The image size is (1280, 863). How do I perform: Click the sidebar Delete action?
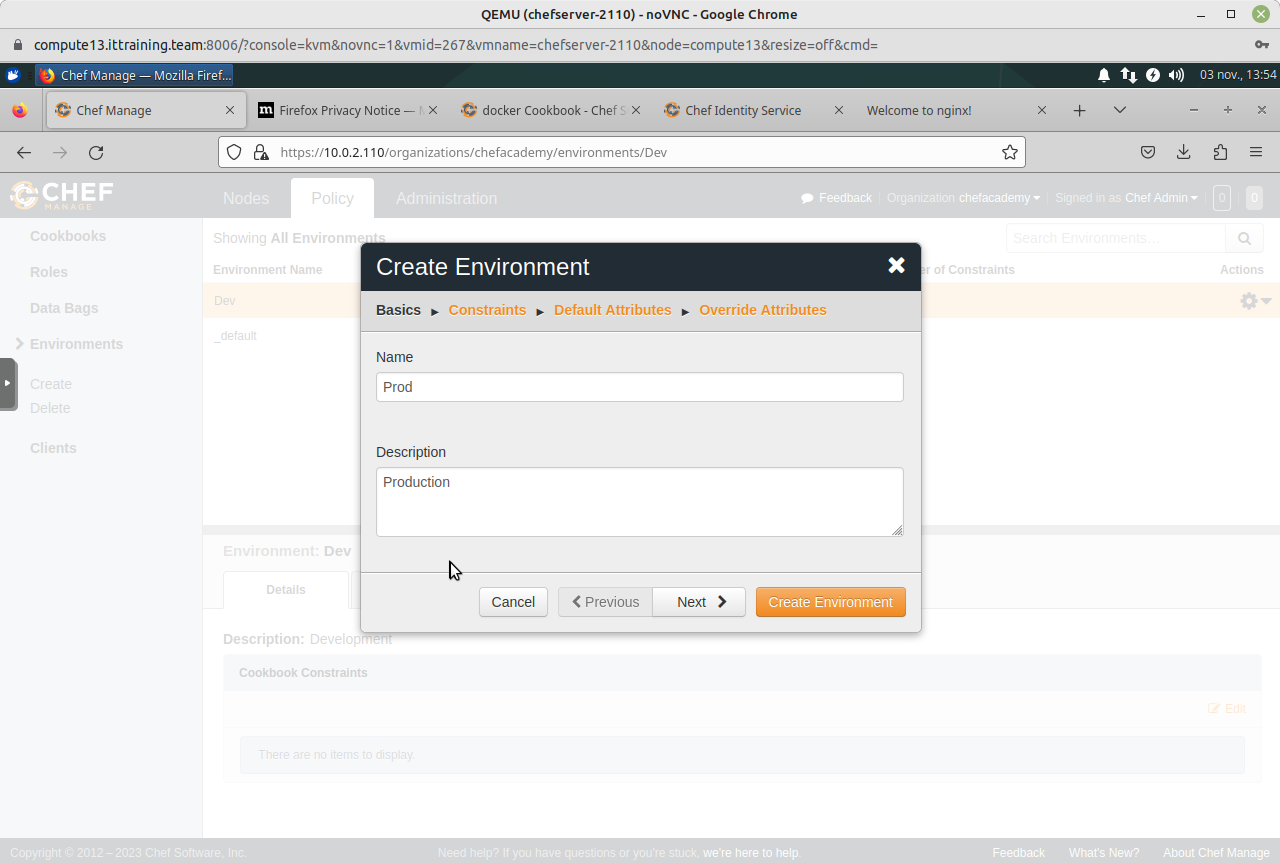tap(50, 408)
